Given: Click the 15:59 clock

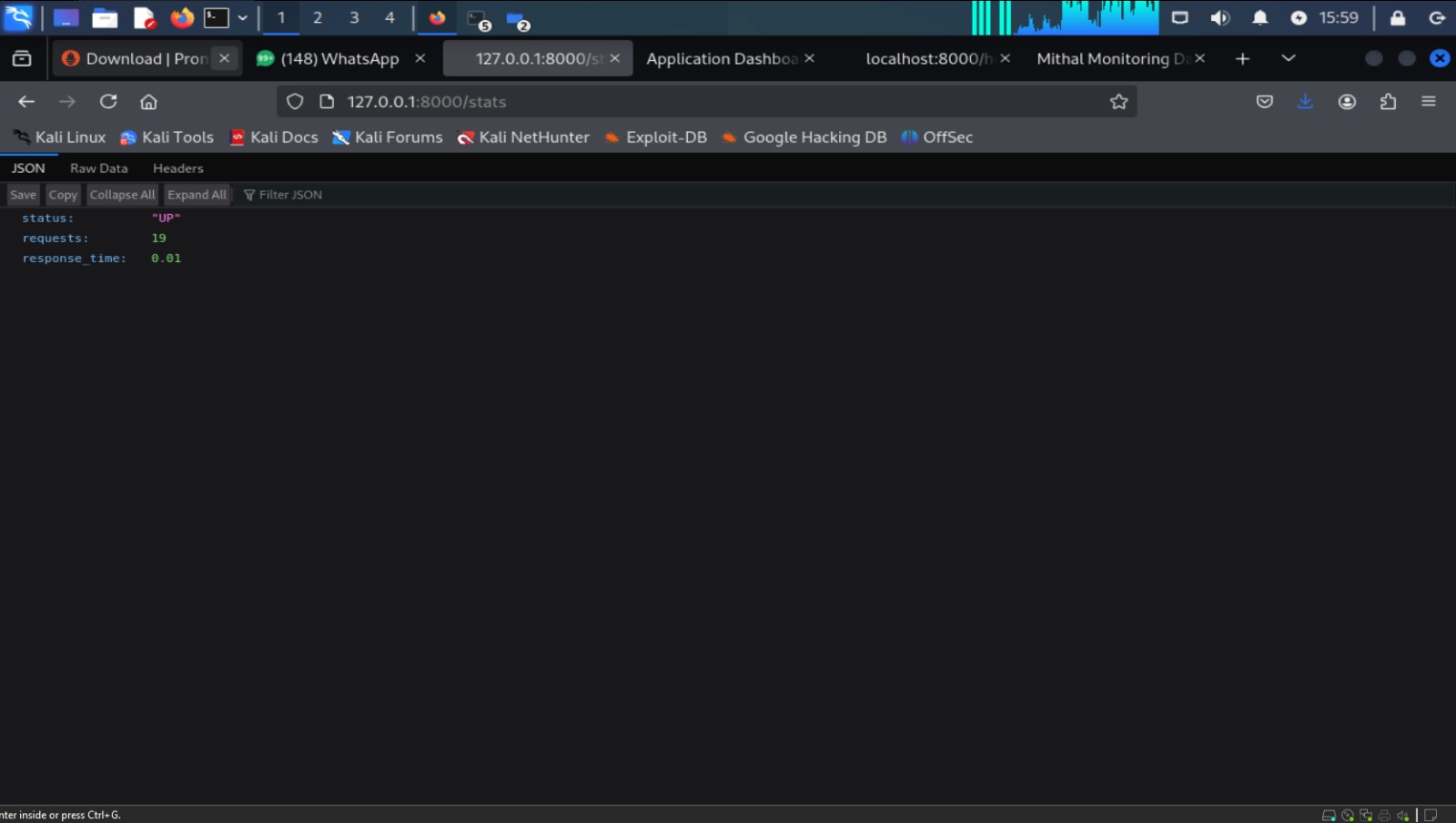Looking at the screenshot, I should pos(1339,17).
